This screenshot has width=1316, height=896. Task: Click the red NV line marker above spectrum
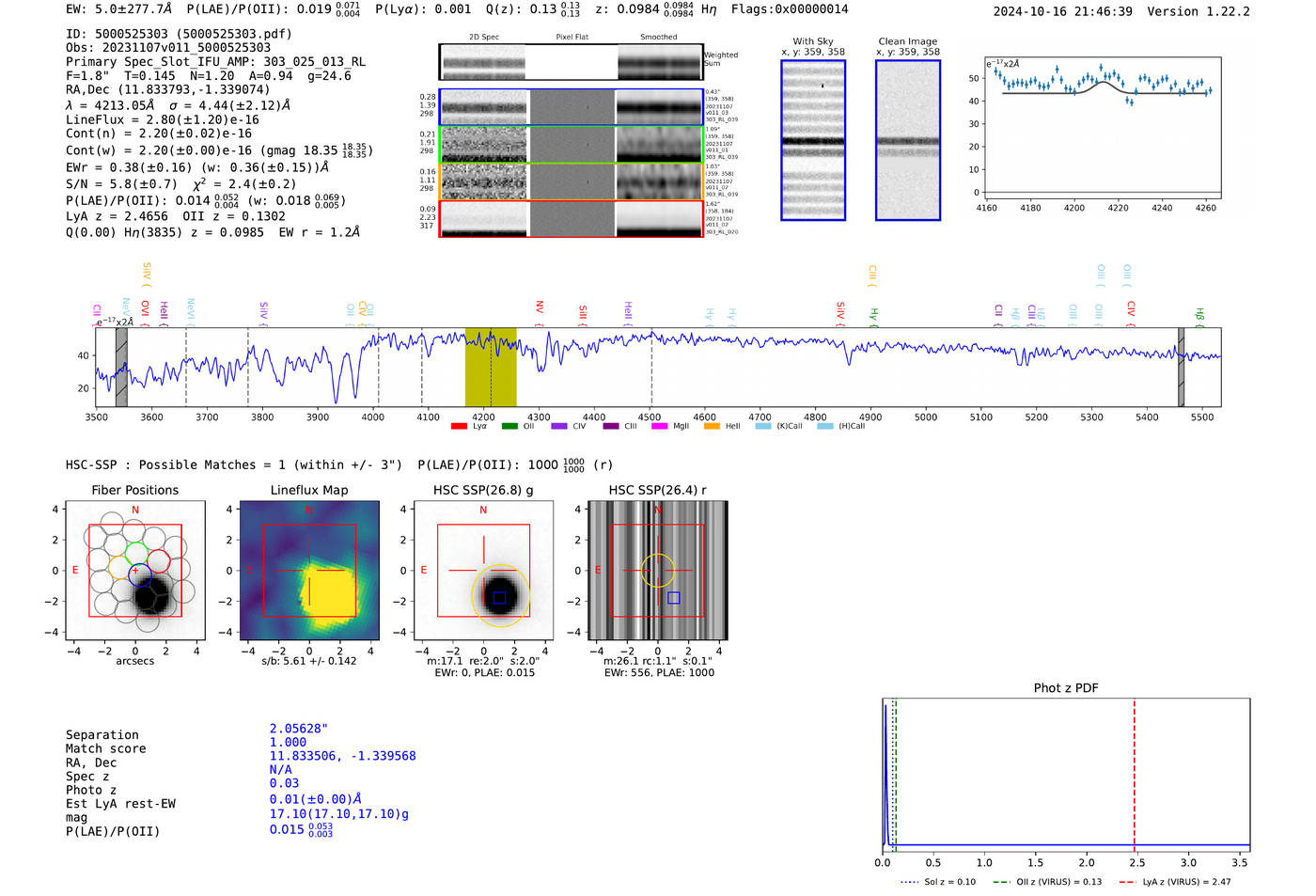pyautogui.click(x=540, y=307)
